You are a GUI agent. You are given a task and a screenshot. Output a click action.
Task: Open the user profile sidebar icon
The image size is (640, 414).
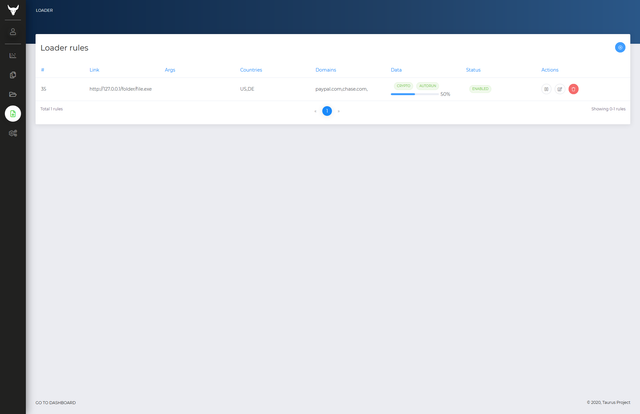(x=13, y=32)
